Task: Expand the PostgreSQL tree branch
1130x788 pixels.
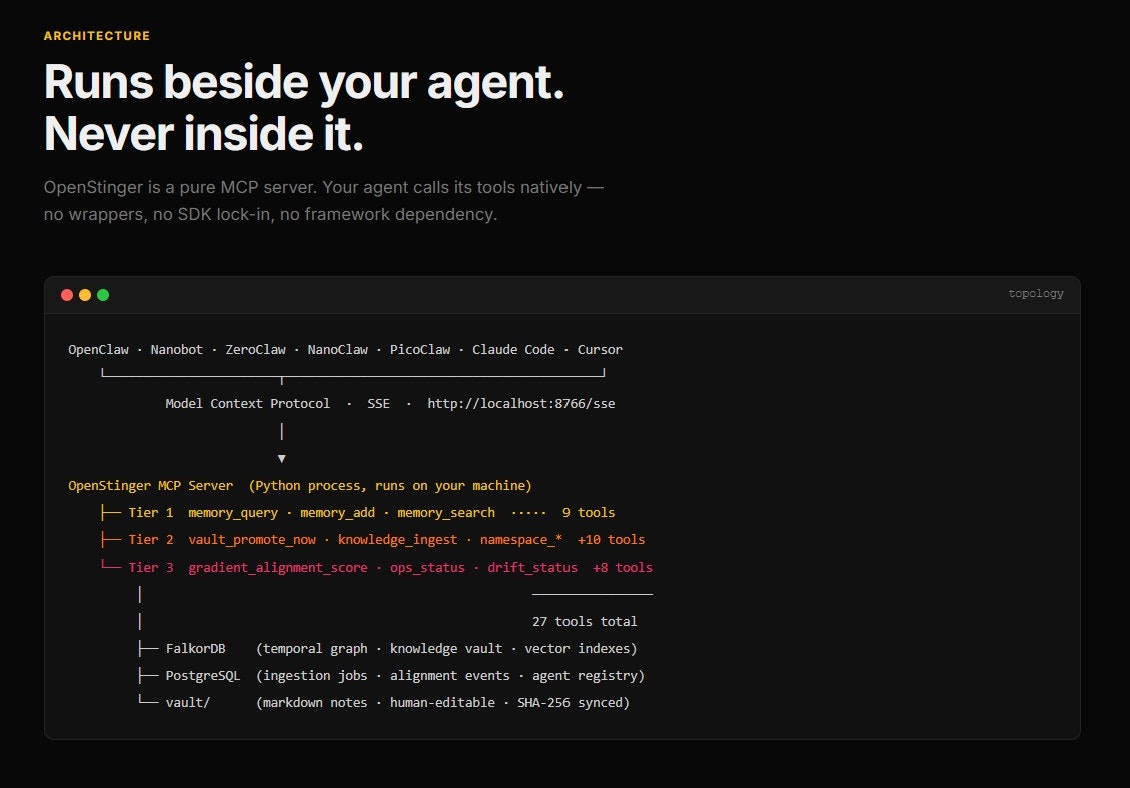Action: (x=203, y=675)
